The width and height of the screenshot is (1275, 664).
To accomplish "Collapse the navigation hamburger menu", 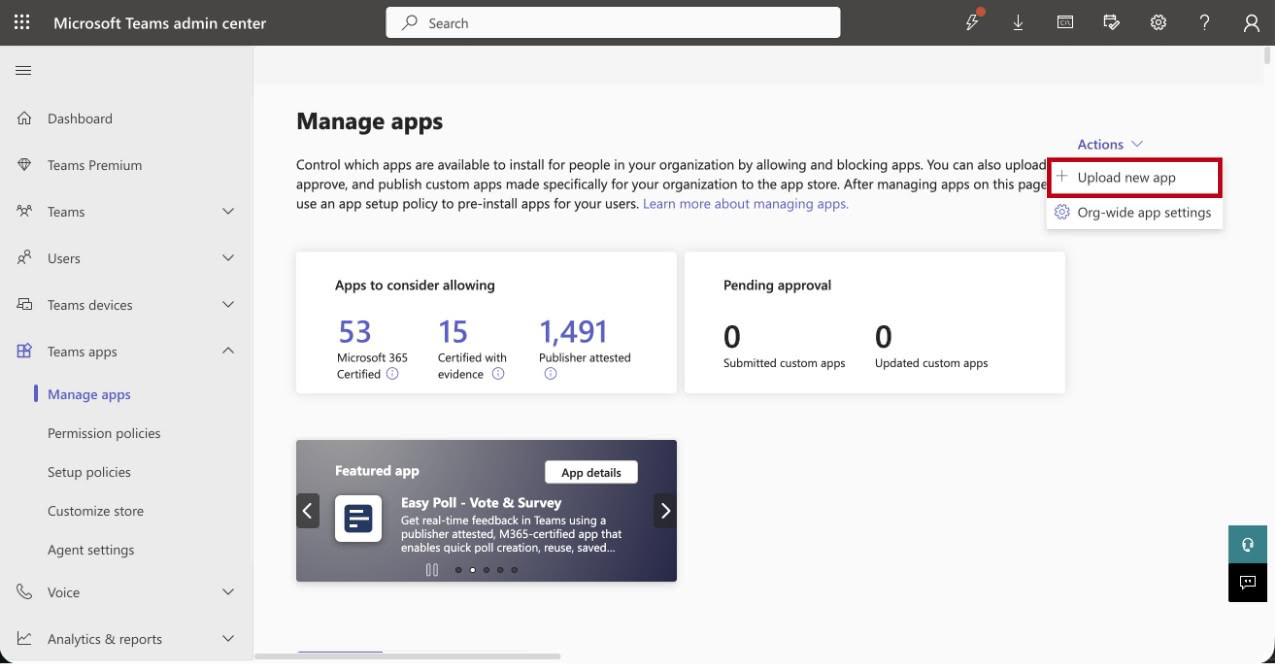I will coord(23,70).
